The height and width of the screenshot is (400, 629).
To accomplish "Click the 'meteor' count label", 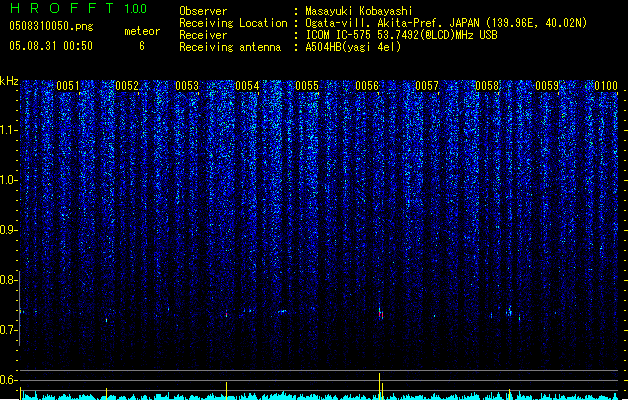I will pyautogui.click(x=142, y=31).
